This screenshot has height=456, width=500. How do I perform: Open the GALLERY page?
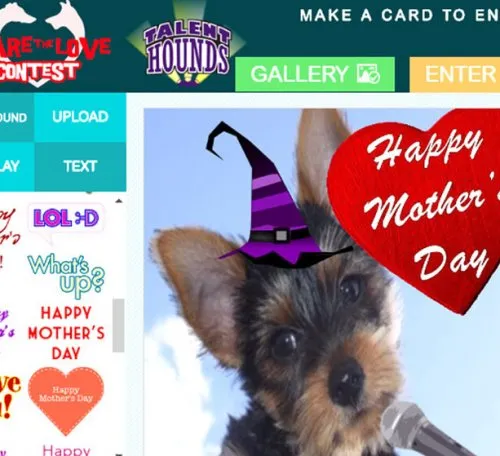click(315, 74)
